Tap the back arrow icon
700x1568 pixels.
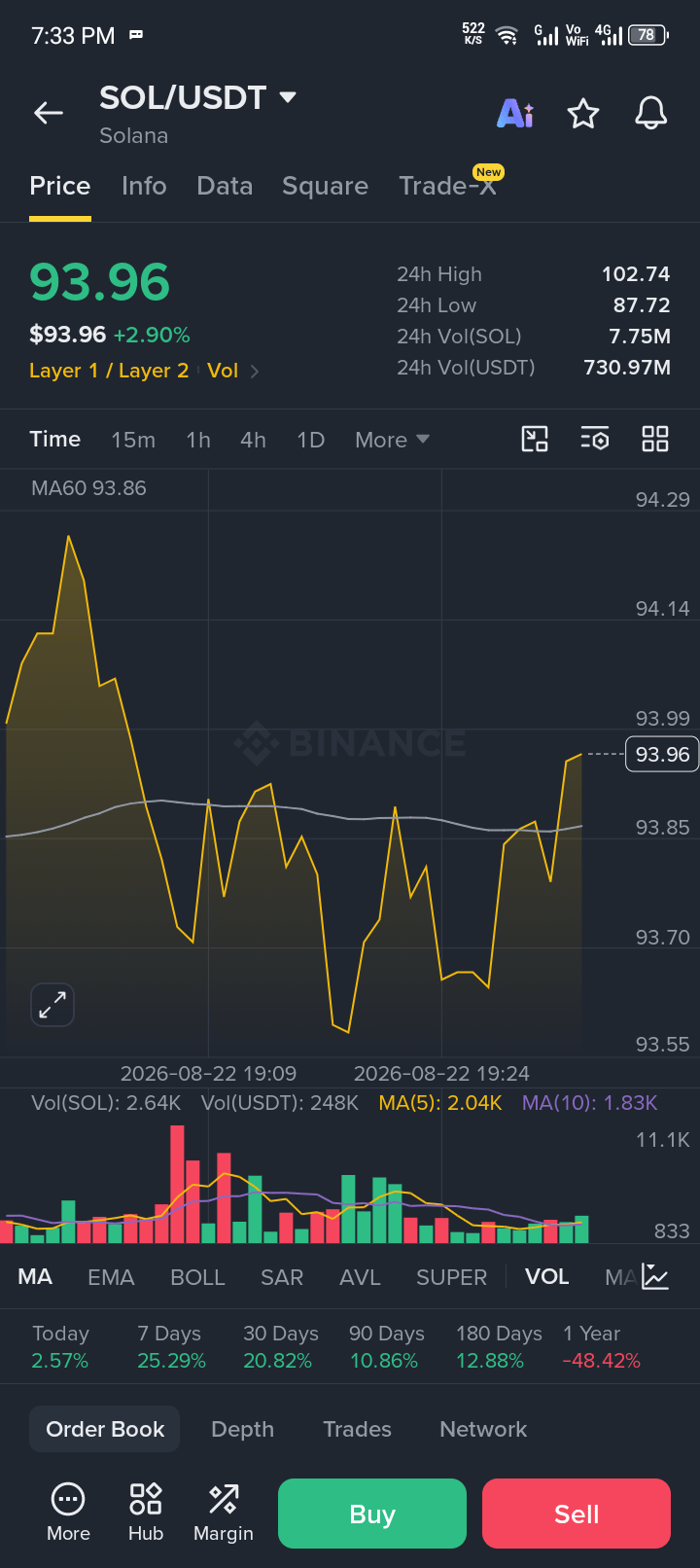(x=49, y=113)
